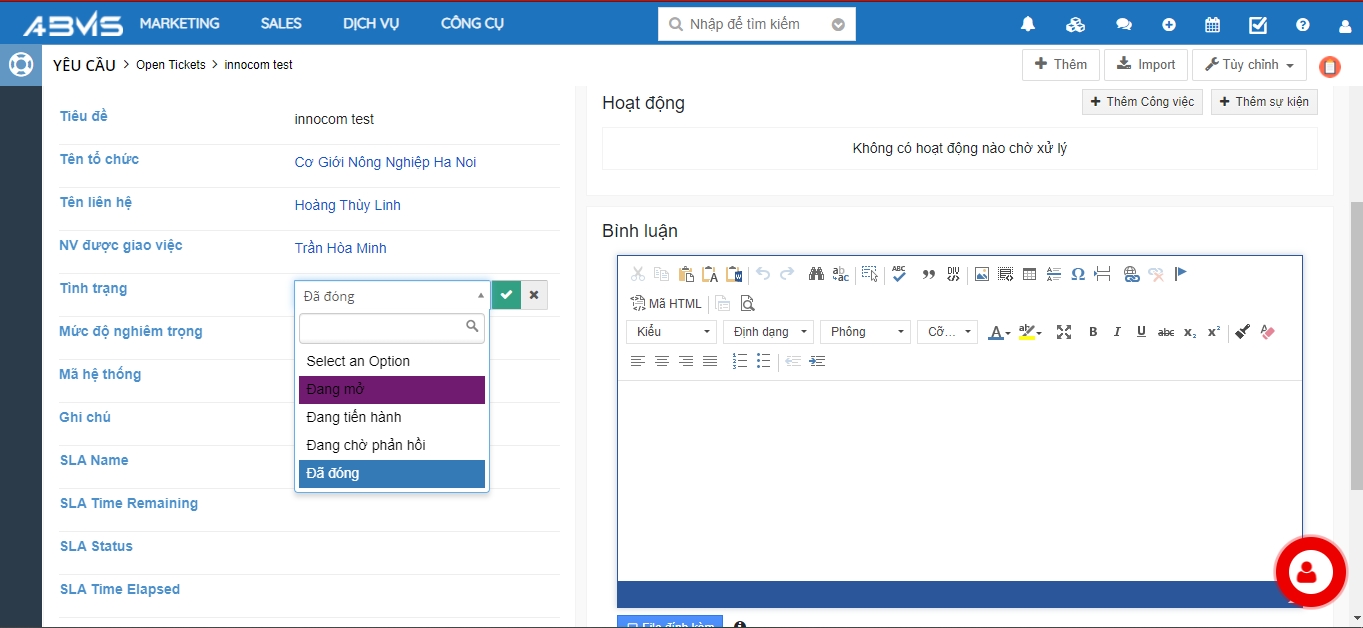Open the Kiểu style dropdown
This screenshot has height=628, width=1363.
671,332
